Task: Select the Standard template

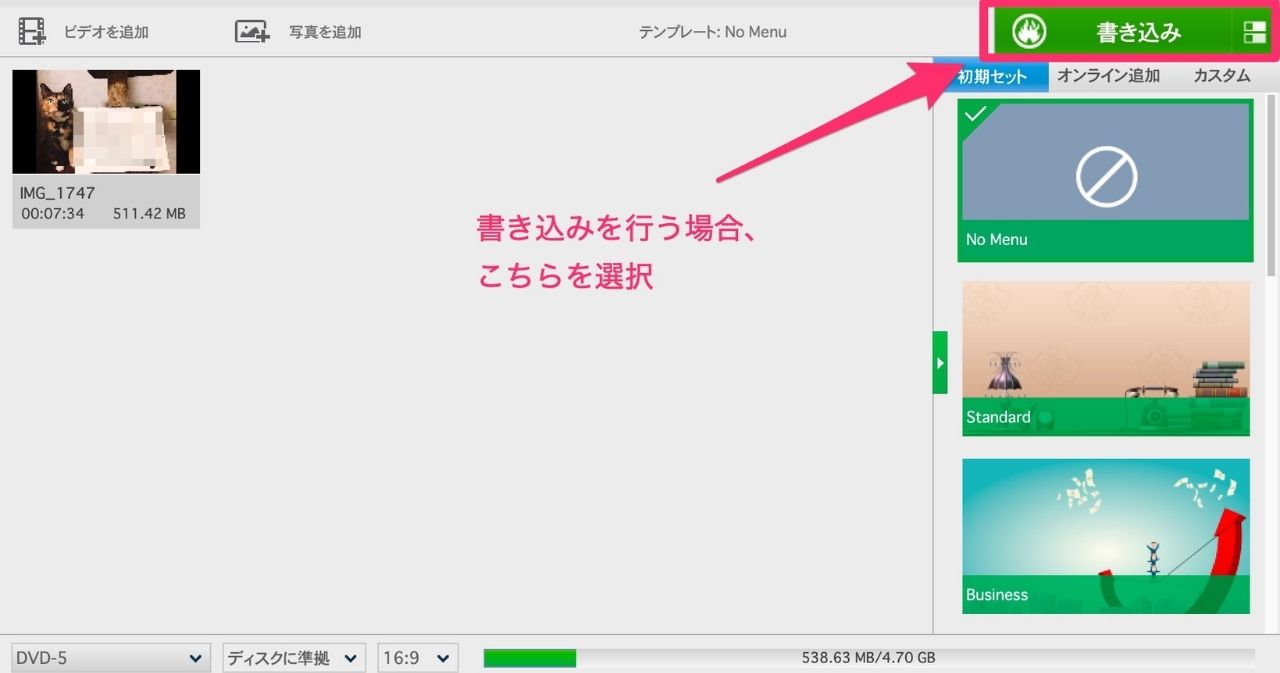Action: [1106, 358]
